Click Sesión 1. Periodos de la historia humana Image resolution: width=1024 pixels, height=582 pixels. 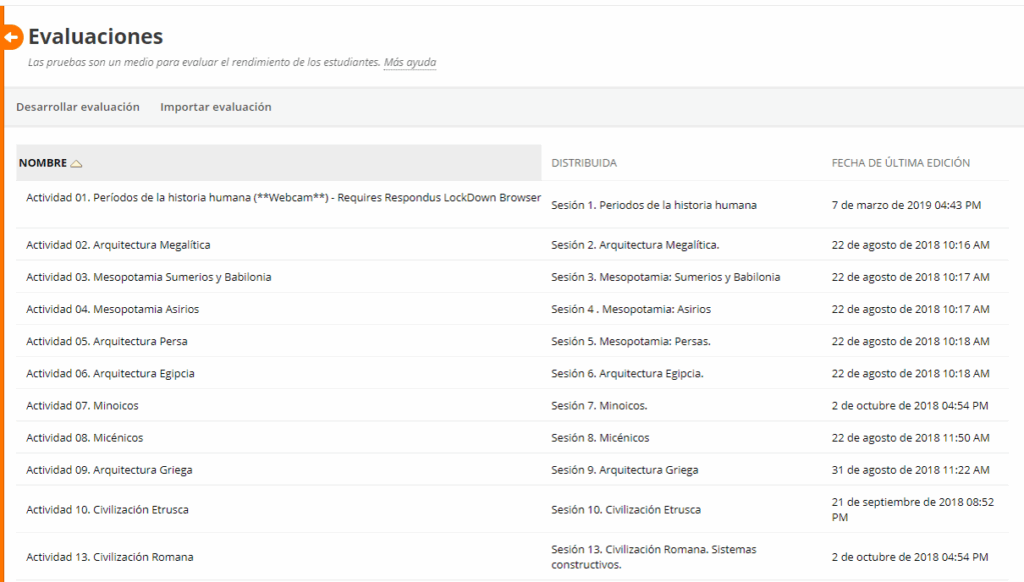pos(653,205)
